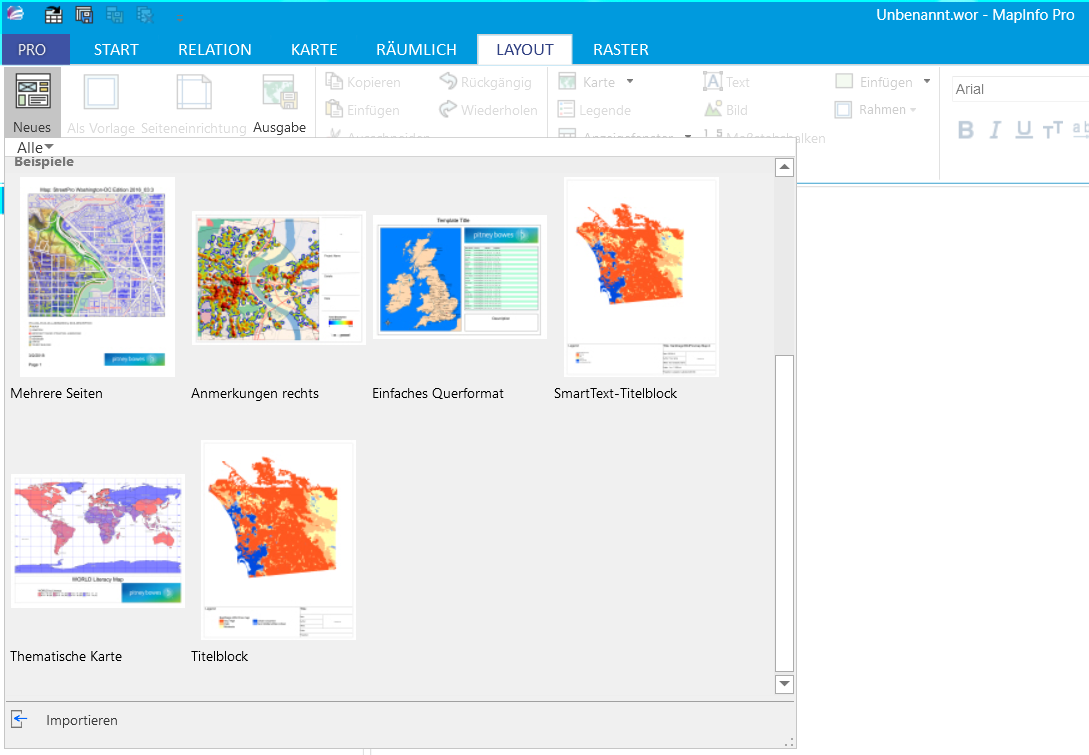Toggle bold formatting
The width and height of the screenshot is (1089, 755).
(965, 130)
